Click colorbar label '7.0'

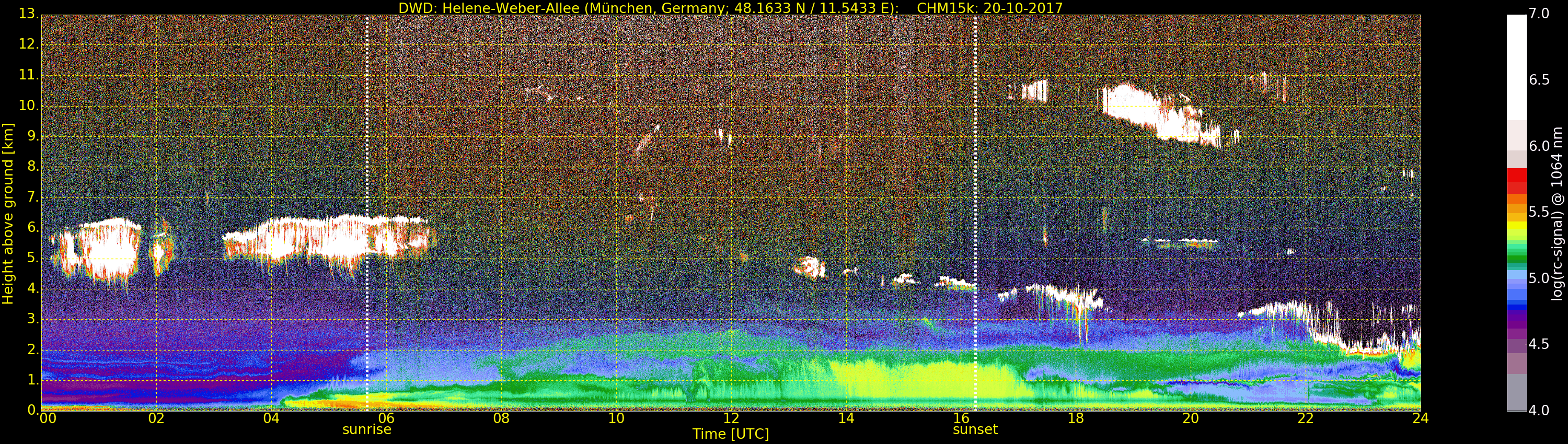(x=1539, y=14)
